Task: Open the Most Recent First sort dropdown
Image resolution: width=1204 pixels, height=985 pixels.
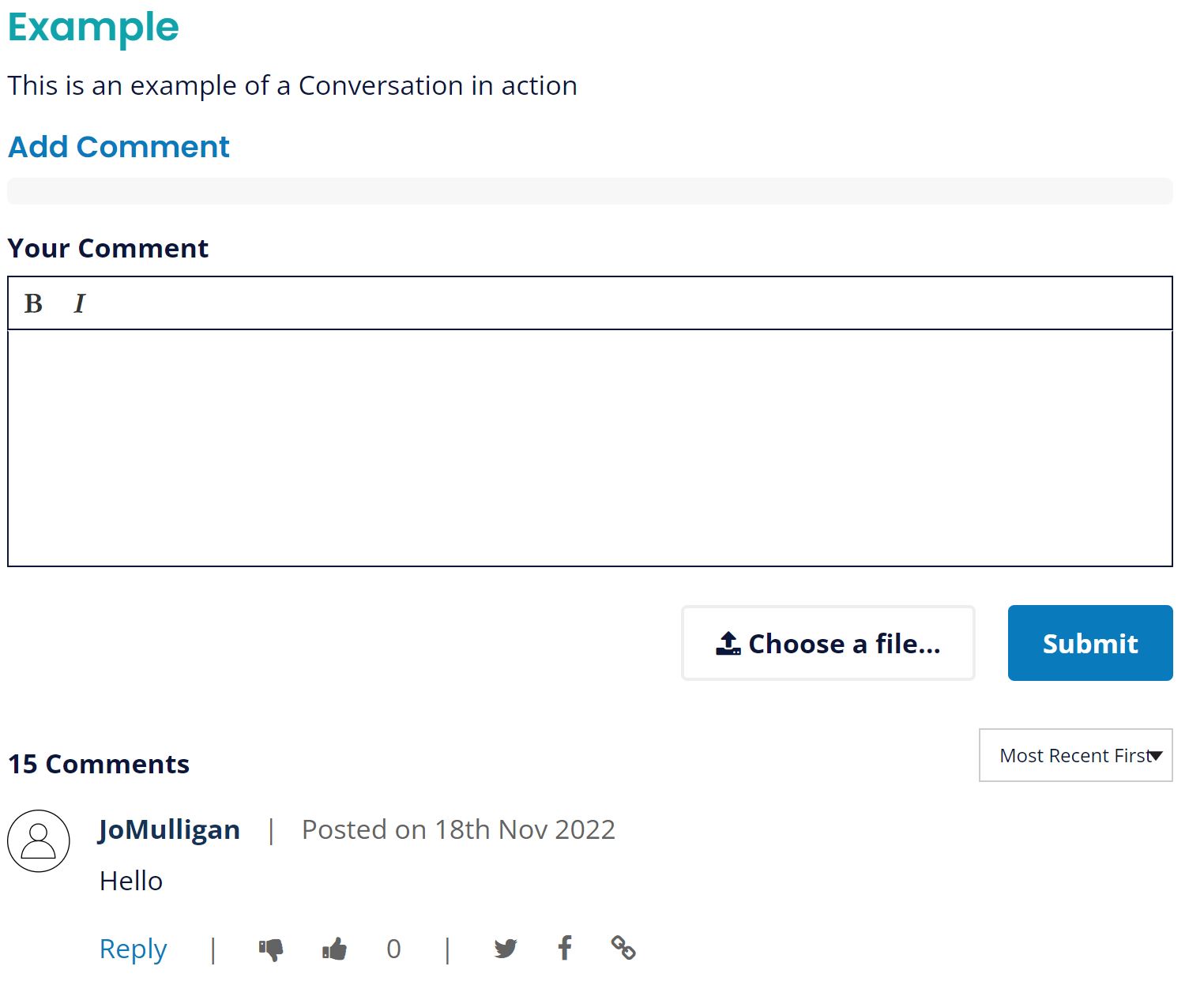Action: (1074, 756)
